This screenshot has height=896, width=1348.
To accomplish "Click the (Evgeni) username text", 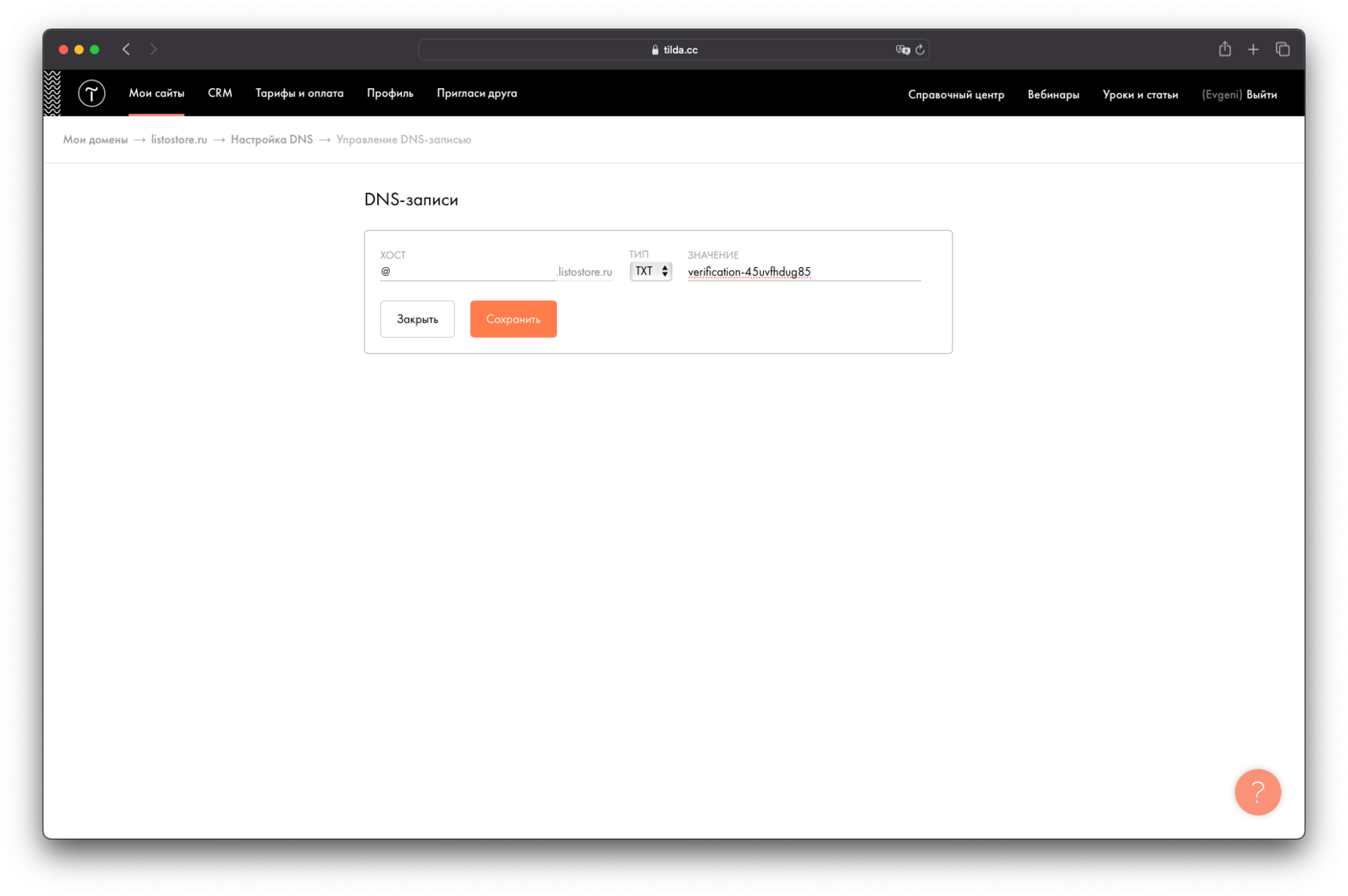I will coord(1221,95).
